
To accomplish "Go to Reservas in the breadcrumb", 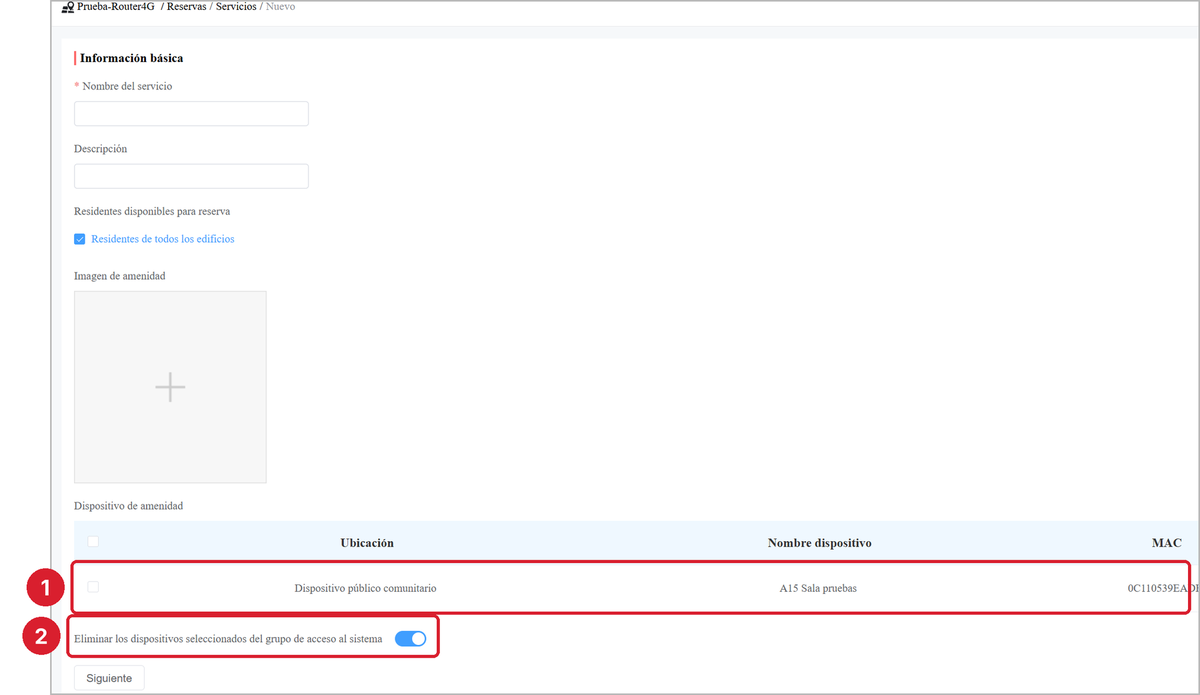I will (186, 7).
